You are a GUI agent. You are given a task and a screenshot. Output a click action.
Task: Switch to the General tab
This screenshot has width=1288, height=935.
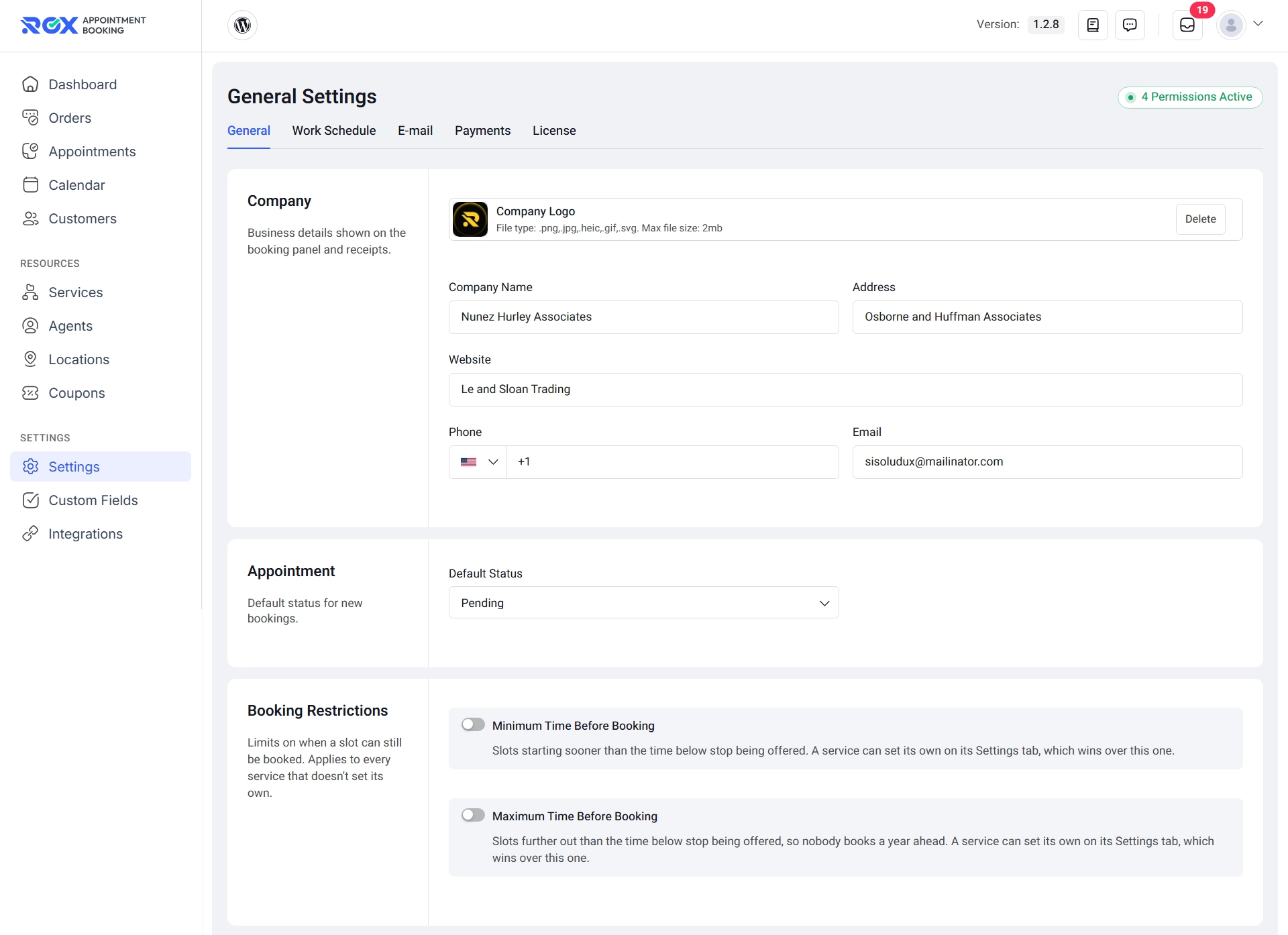pos(249,131)
